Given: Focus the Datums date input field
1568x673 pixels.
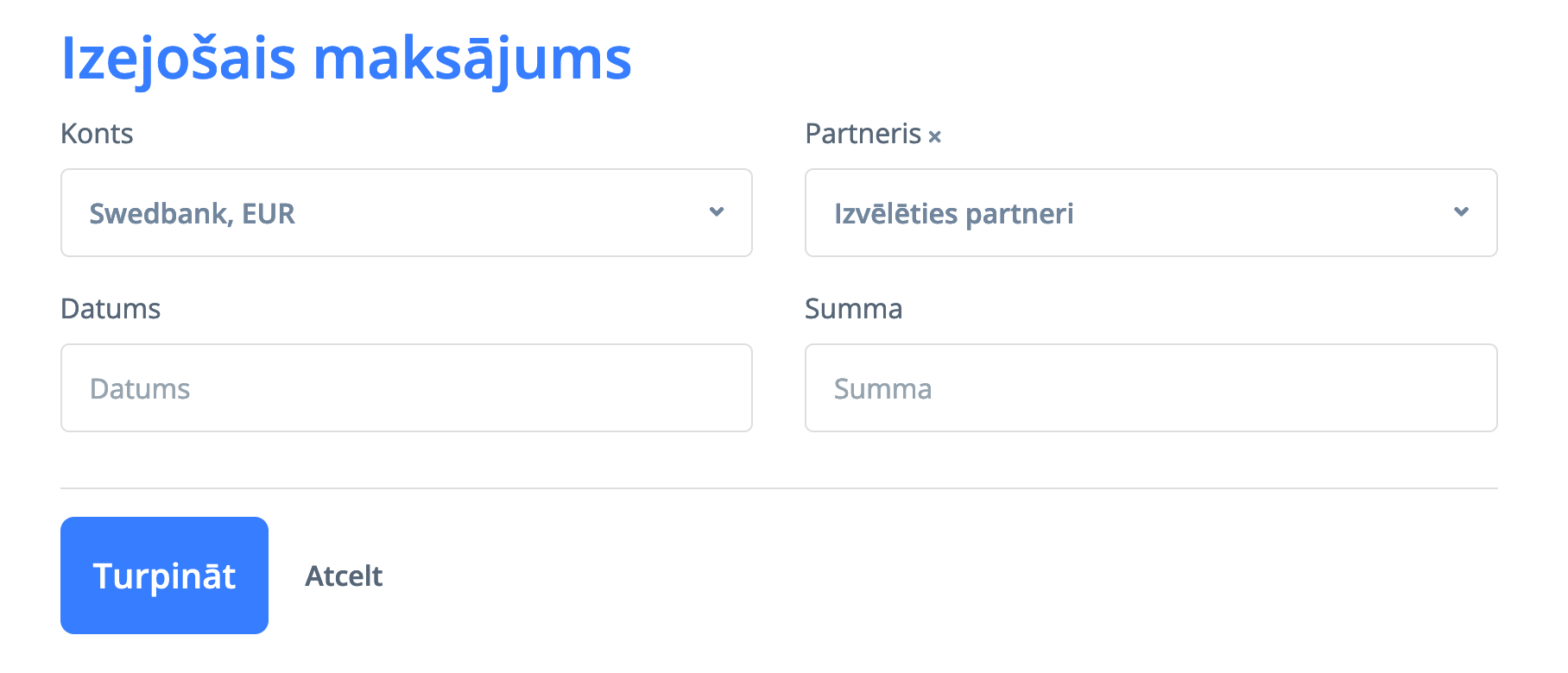Looking at the screenshot, I should point(406,388).
